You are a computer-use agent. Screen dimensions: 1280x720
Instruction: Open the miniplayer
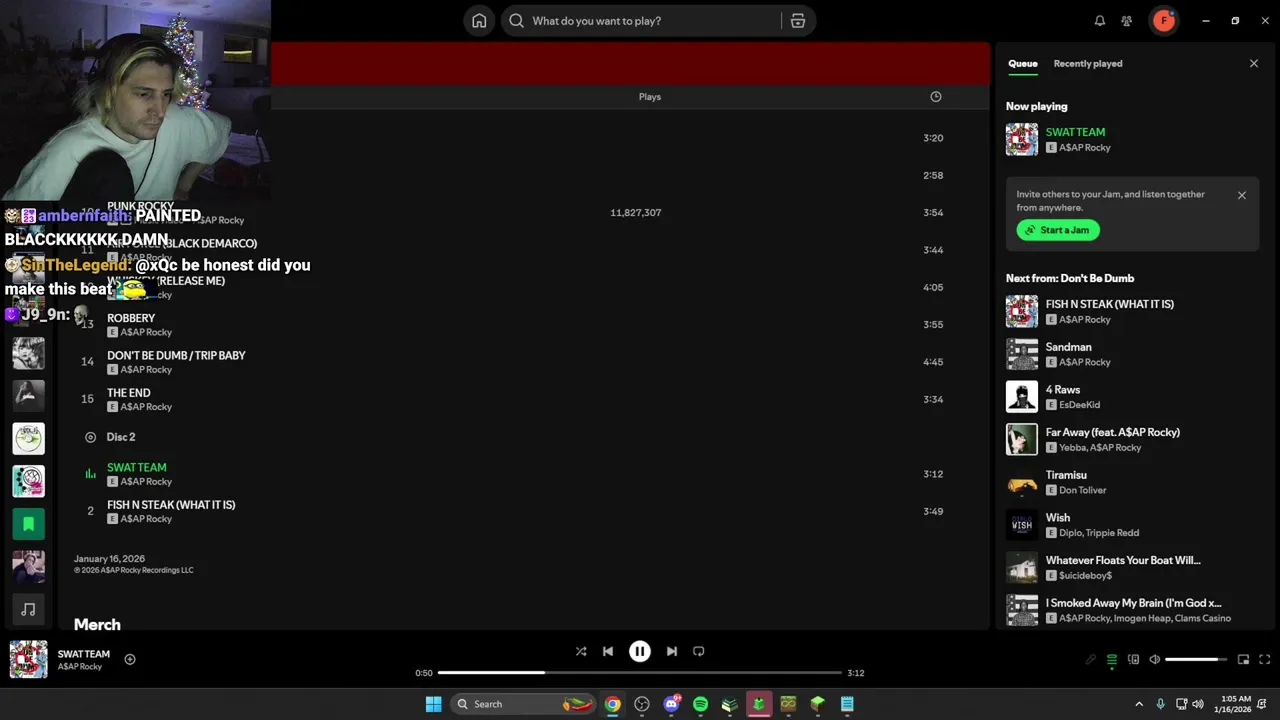point(1243,660)
